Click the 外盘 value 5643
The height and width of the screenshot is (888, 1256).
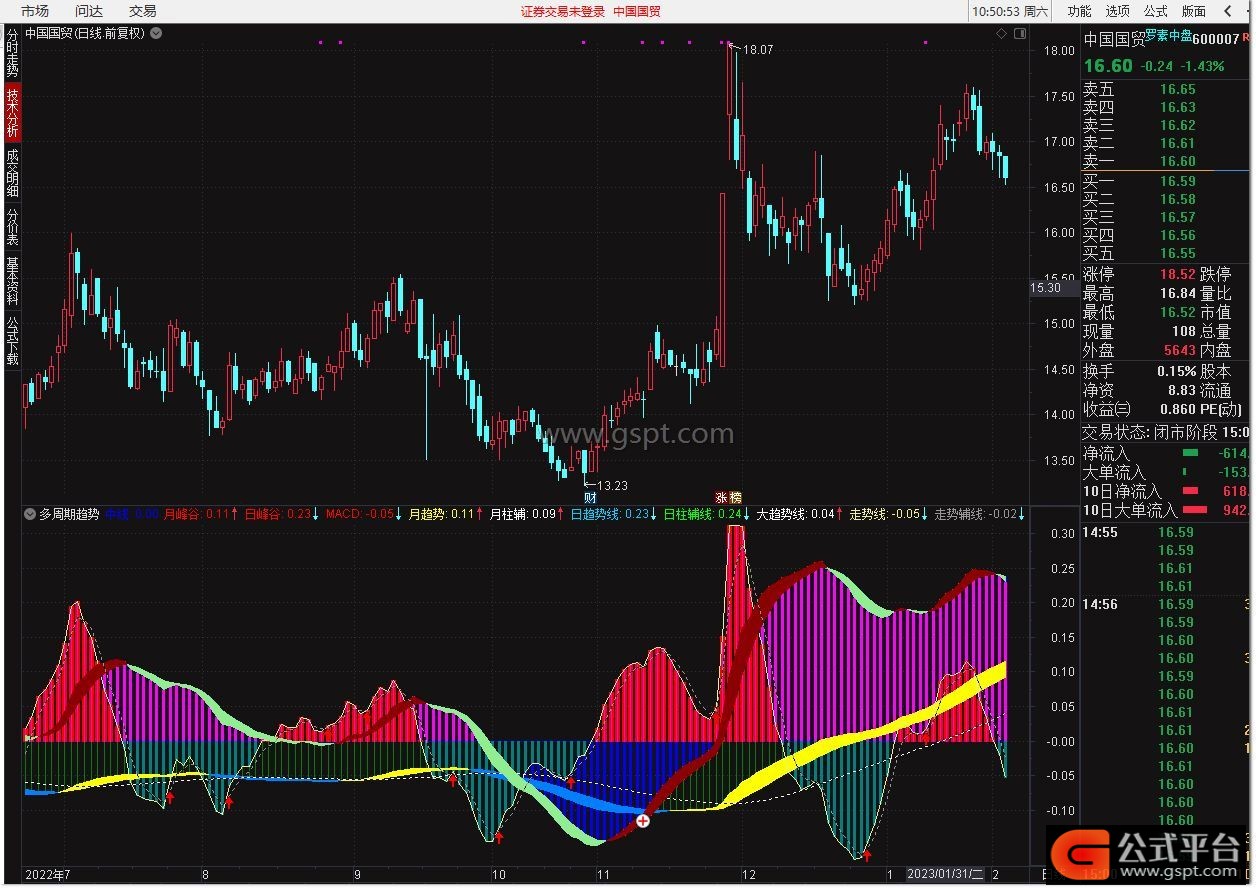[x=1179, y=350]
